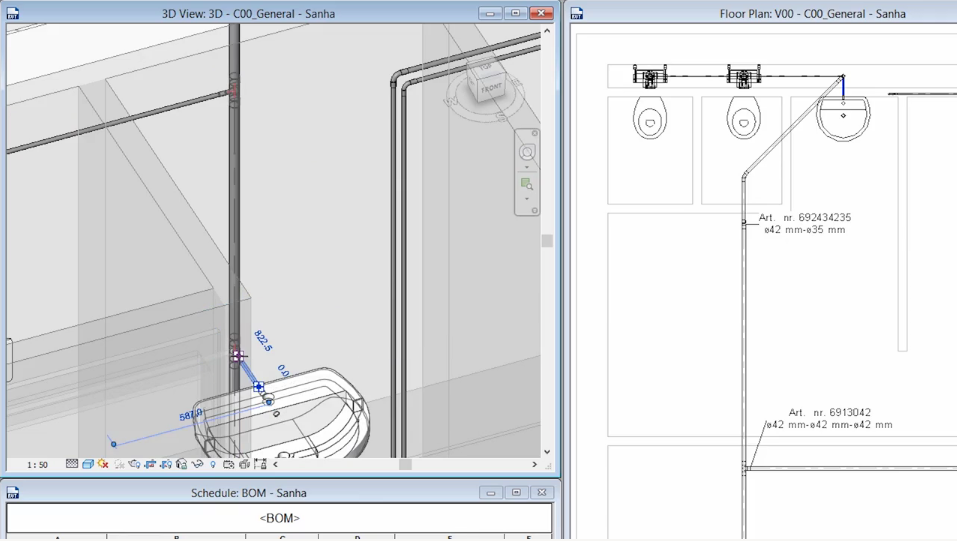The width and height of the screenshot is (957, 541).
Task: Toggle Shadows in the view control bar
Action: (119, 464)
